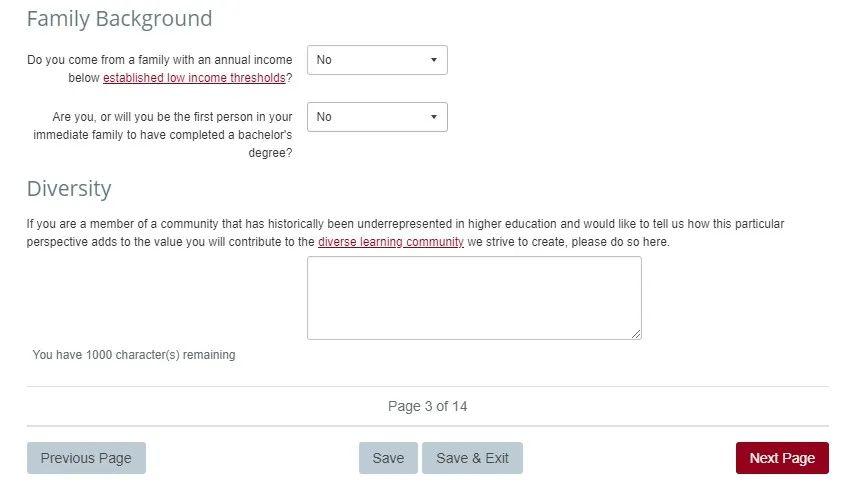Open the established low income thresholds link

(194, 78)
